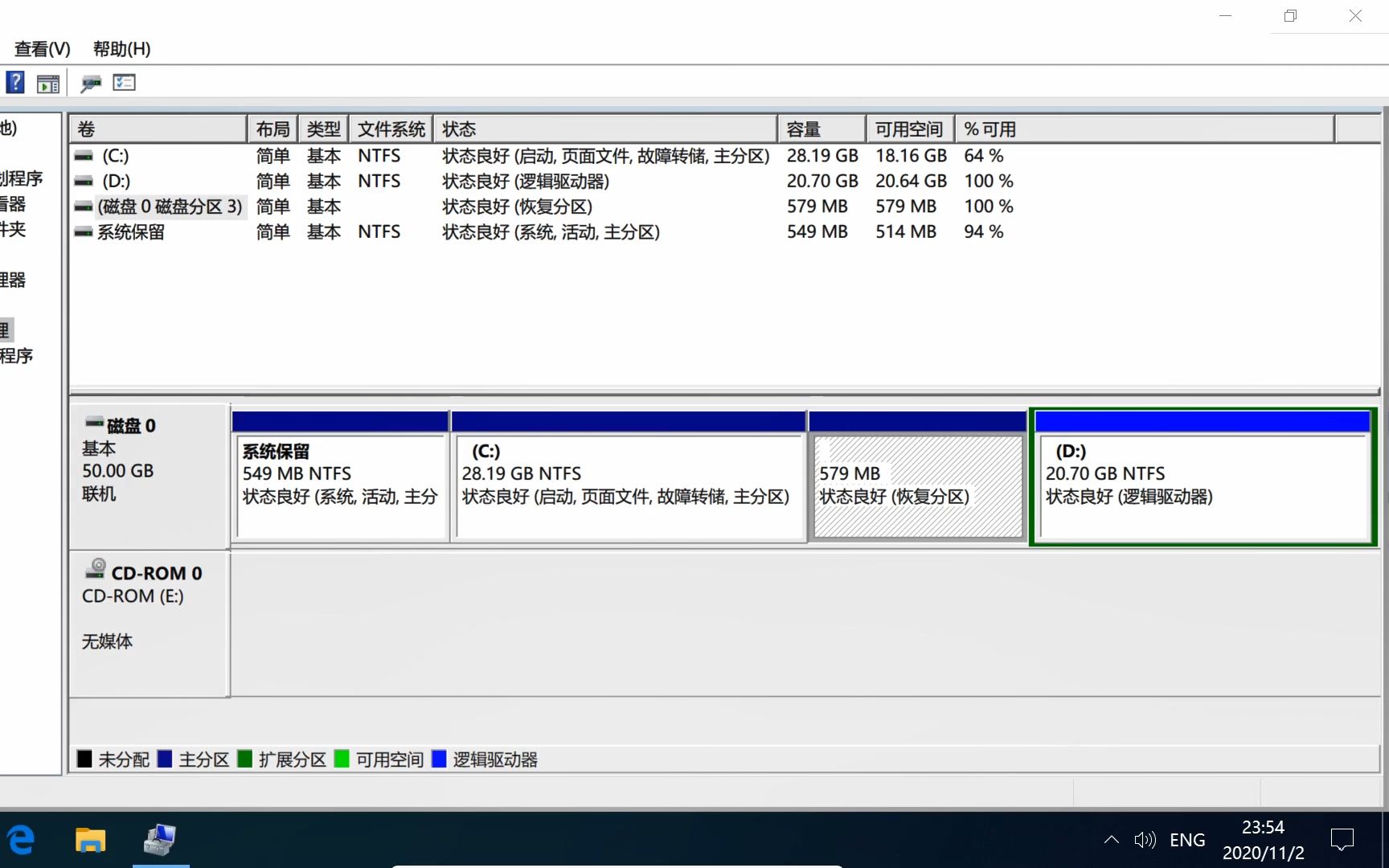The width and height of the screenshot is (1389, 868).
Task: Select the 磁盘 0 磁盘分区 3 volume row
Action: coord(545,207)
